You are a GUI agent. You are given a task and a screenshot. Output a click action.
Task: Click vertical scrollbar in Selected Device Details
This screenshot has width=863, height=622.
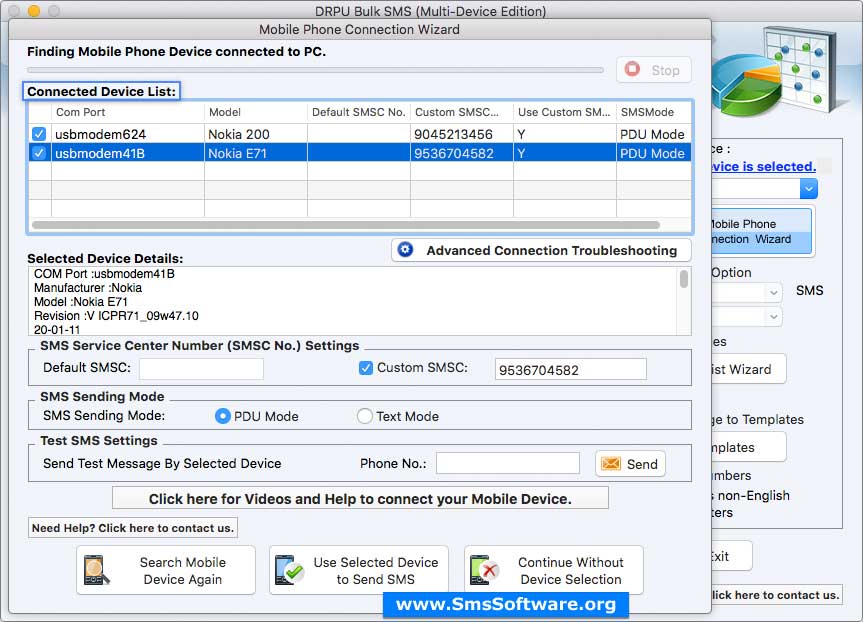pos(684,279)
